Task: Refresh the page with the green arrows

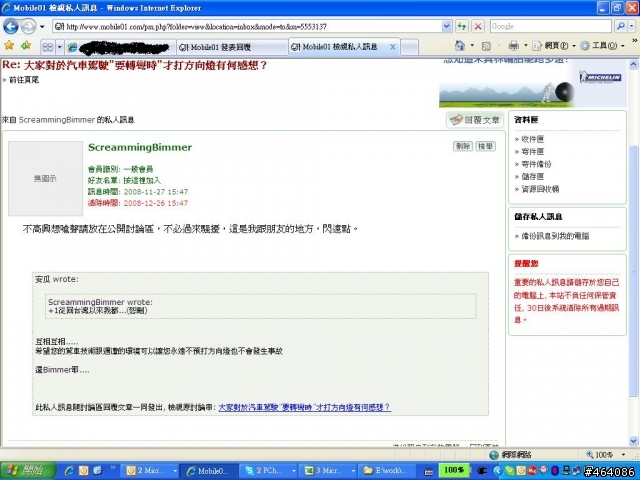Action: [x=462, y=27]
